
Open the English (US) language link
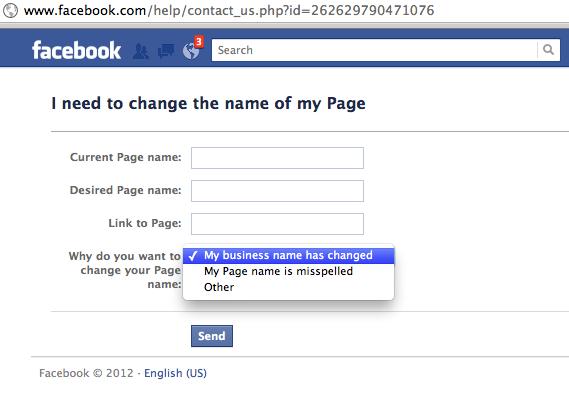[x=175, y=373]
